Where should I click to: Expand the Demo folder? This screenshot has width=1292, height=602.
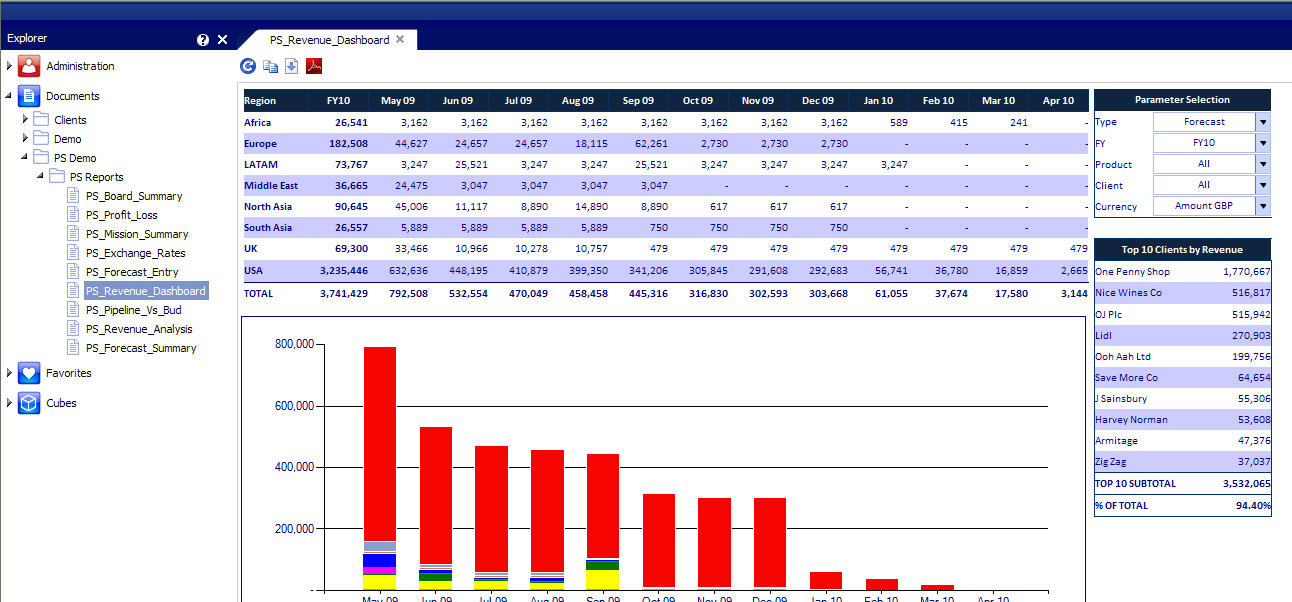pyautogui.click(x=25, y=139)
